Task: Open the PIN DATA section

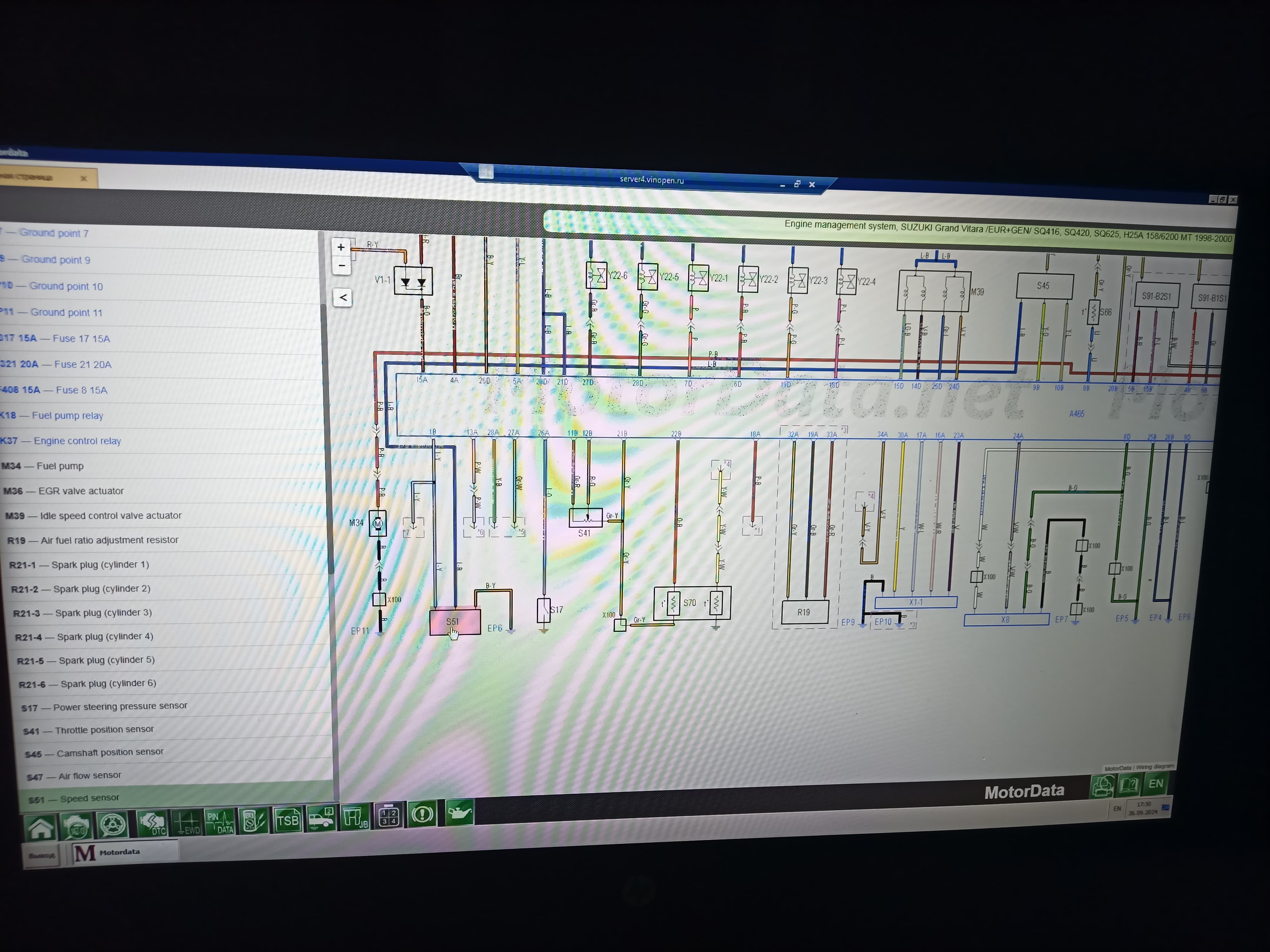Action: tap(220, 823)
